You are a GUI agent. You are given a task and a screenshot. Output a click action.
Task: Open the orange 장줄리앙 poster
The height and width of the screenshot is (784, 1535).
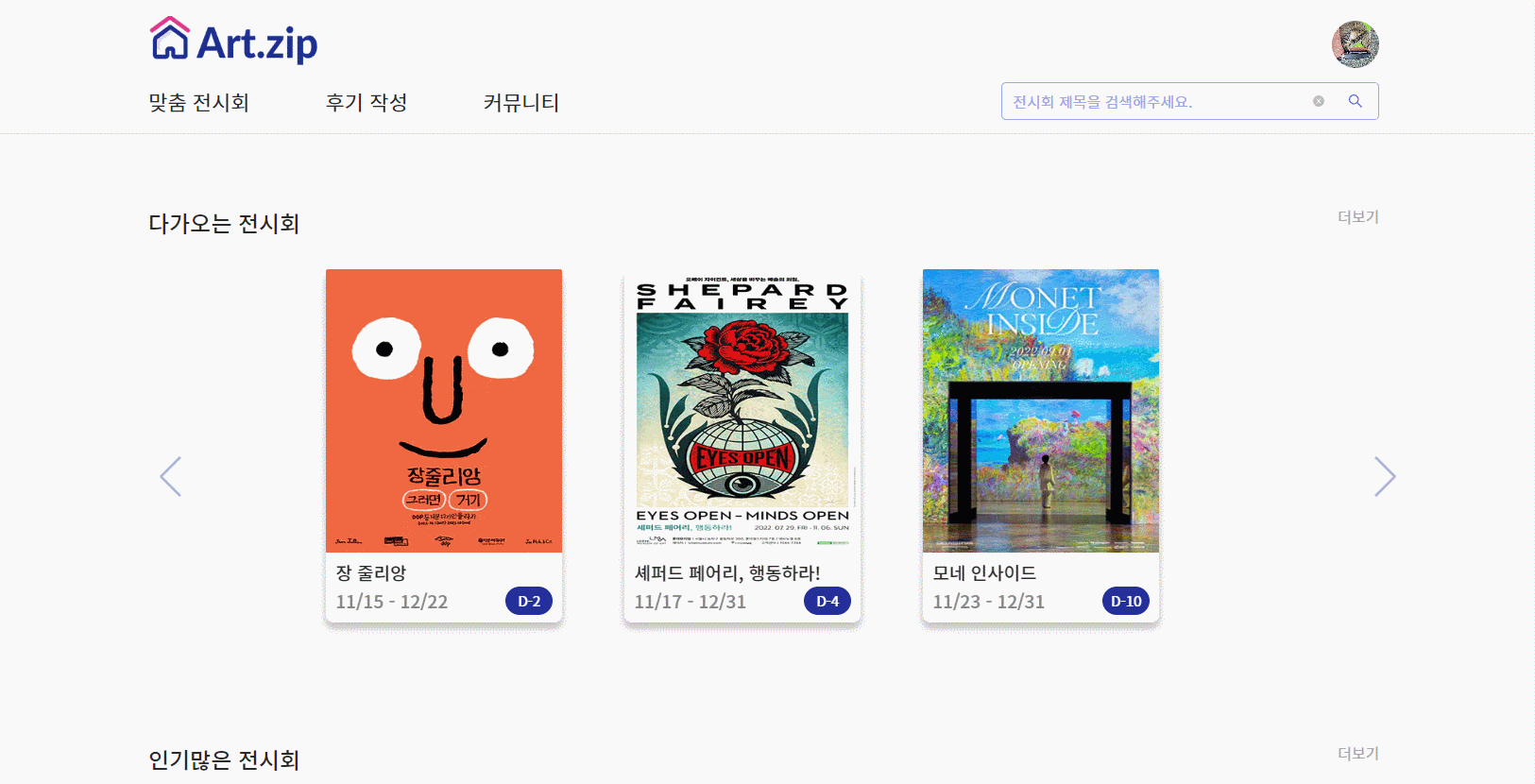pyautogui.click(x=444, y=411)
